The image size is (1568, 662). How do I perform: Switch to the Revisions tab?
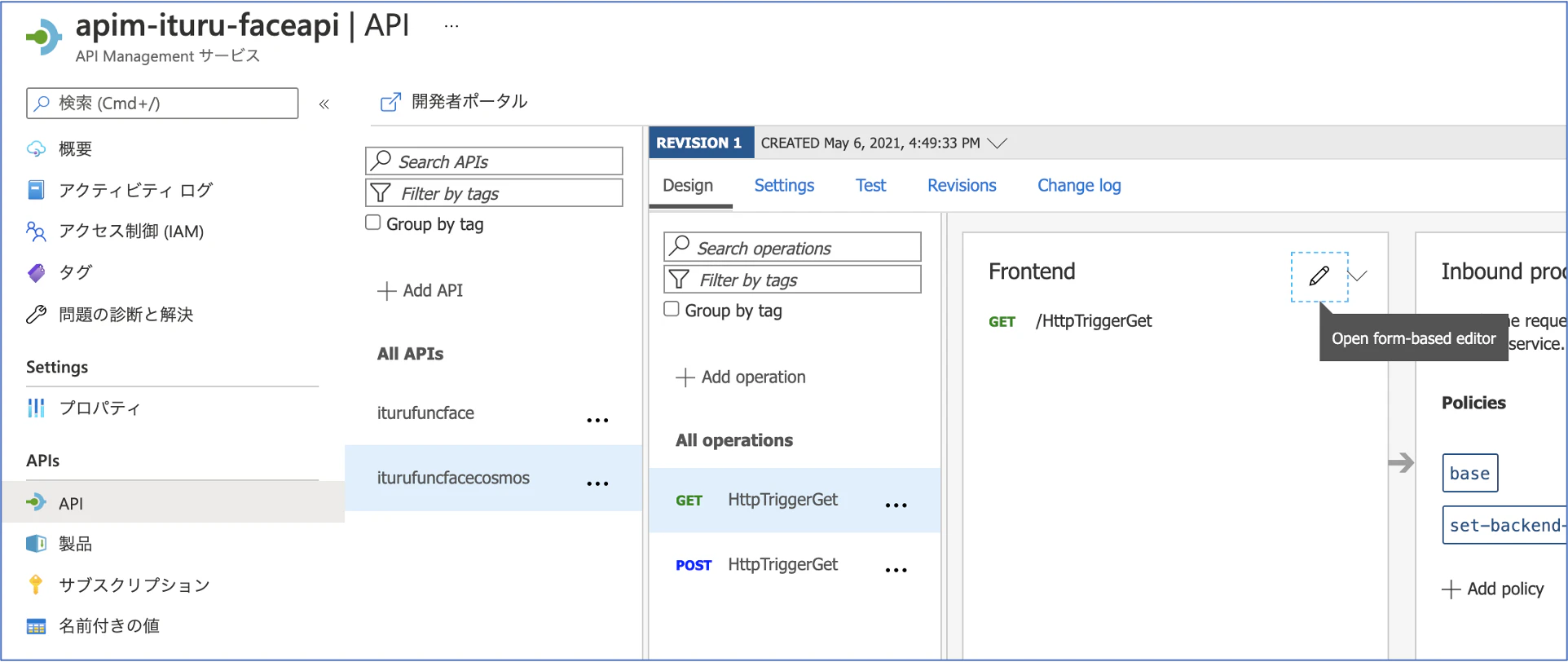pyautogui.click(x=962, y=186)
